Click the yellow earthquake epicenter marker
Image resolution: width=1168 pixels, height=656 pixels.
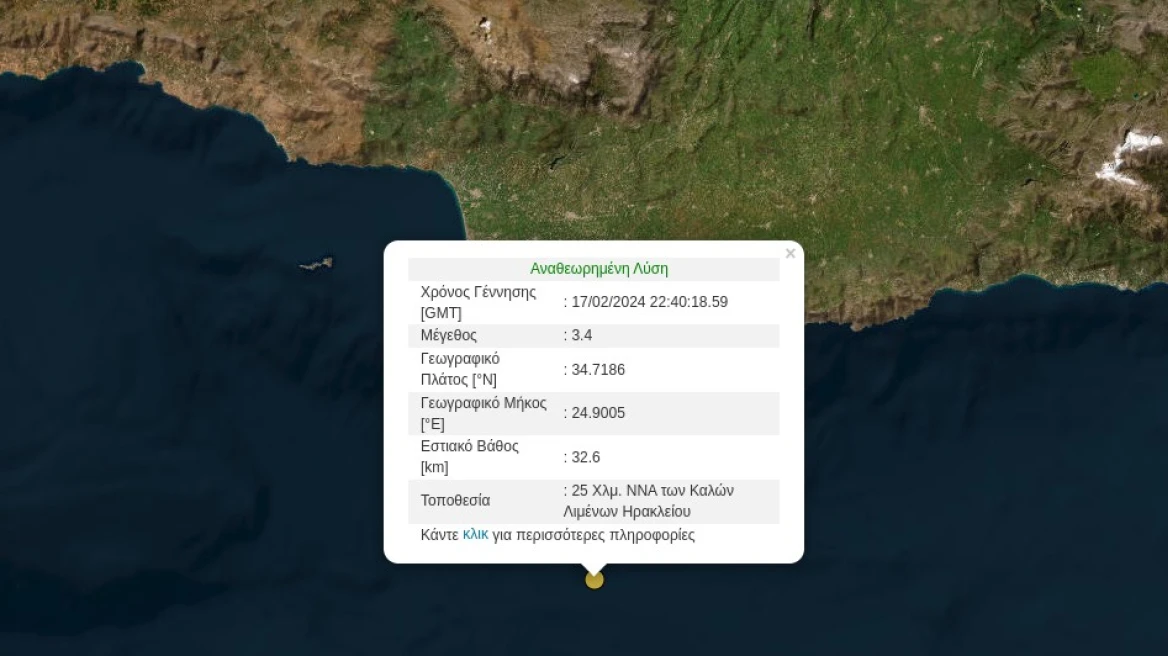(594, 580)
